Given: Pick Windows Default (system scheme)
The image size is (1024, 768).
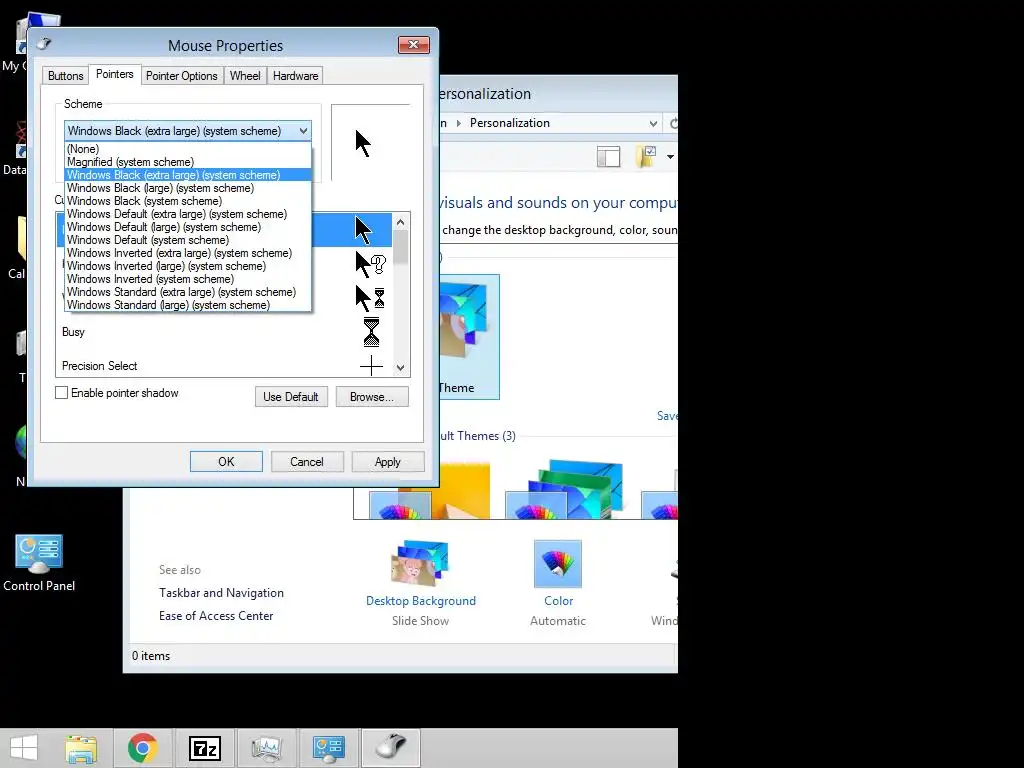Looking at the screenshot, I should point(188,240).
